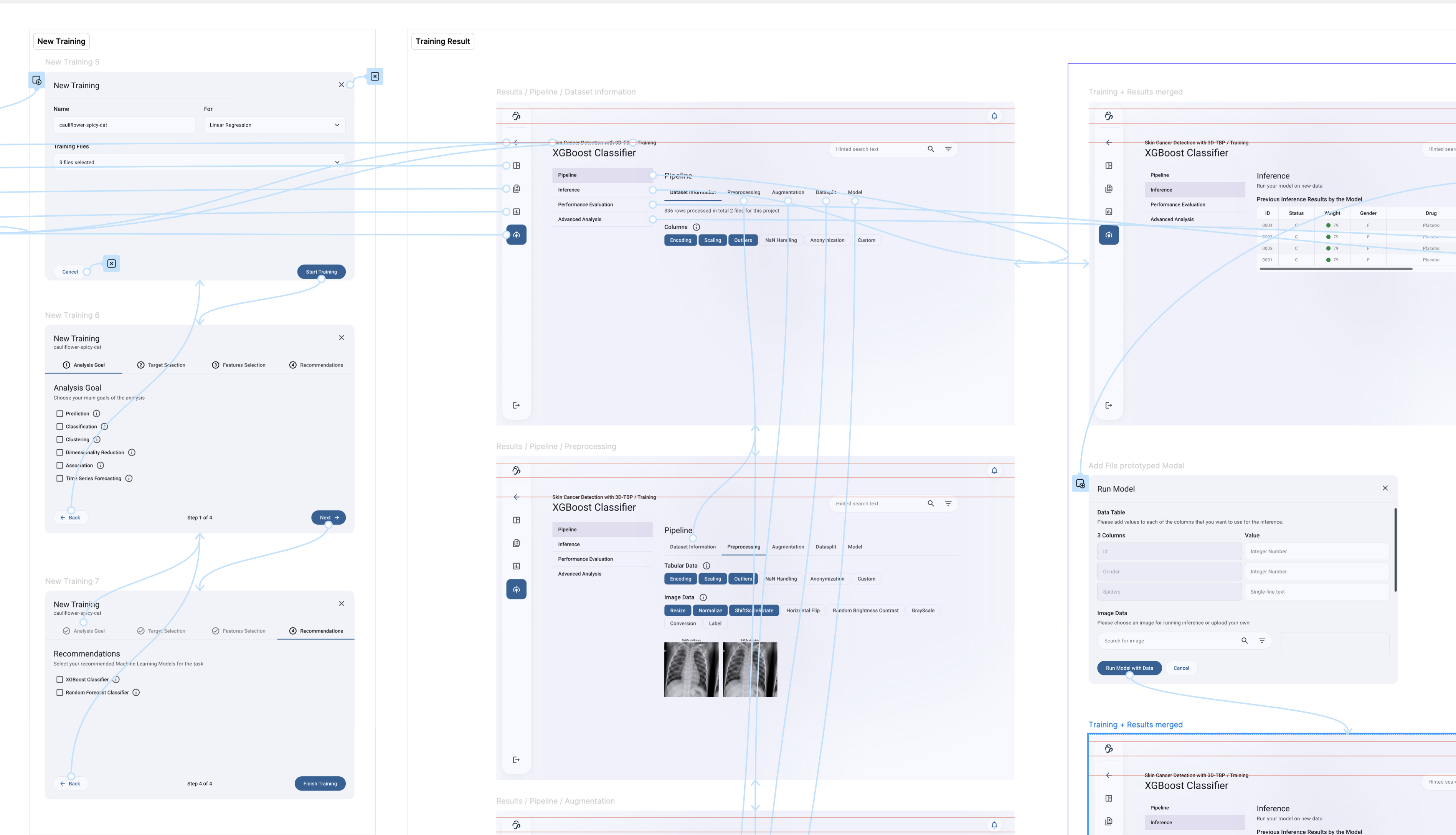Click search magnifier in Dataset Information frame

click(931, 149)
